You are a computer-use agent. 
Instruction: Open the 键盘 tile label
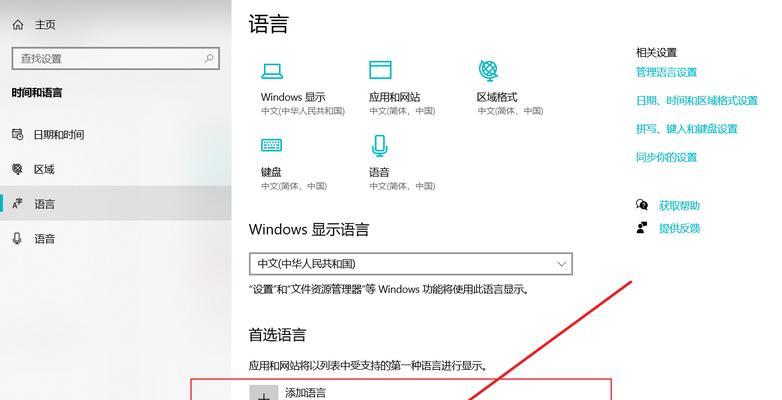pyautogui.click(x=271, y=172)
